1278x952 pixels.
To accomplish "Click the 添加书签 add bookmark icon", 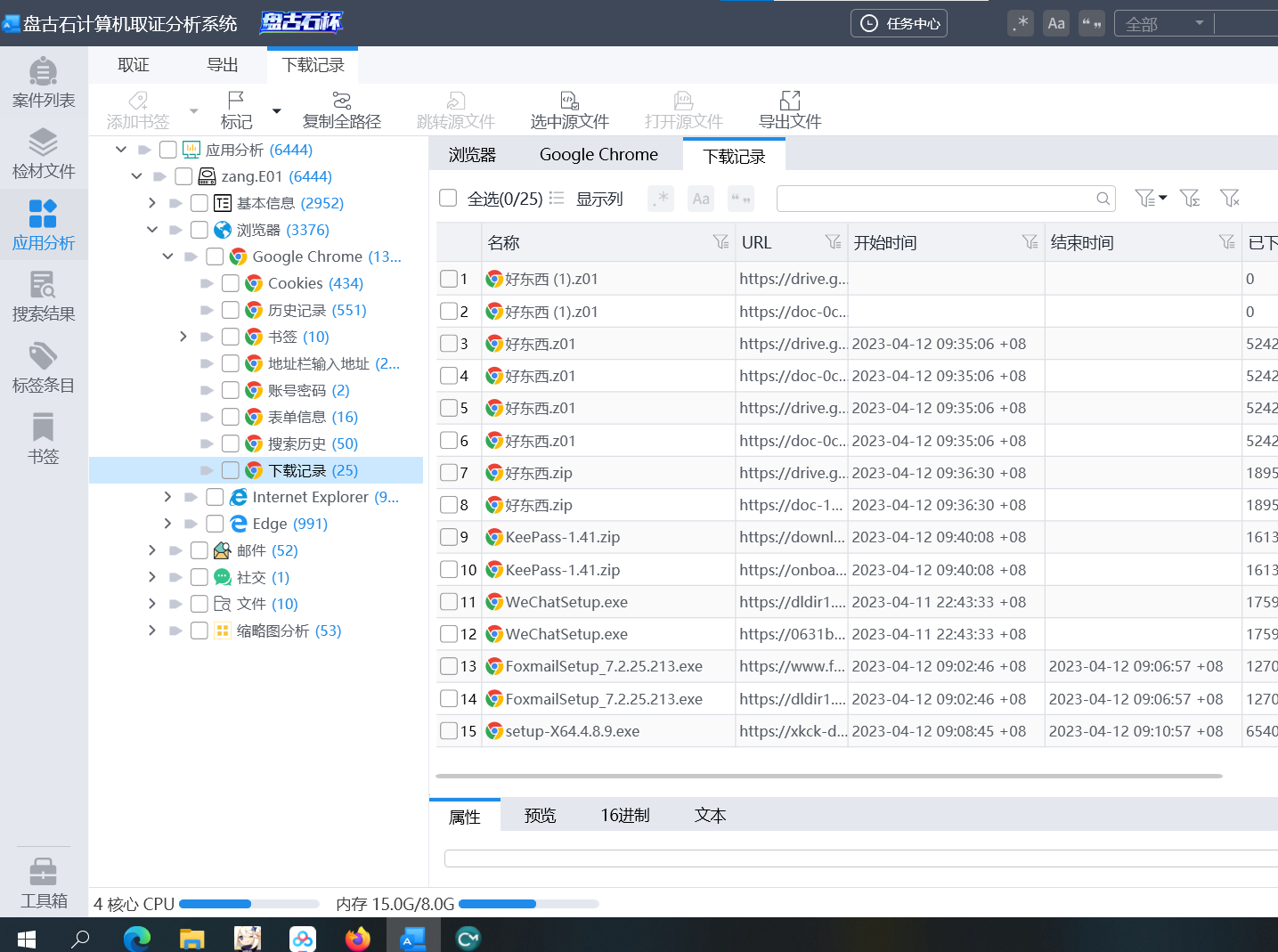I will coord(138,100).
